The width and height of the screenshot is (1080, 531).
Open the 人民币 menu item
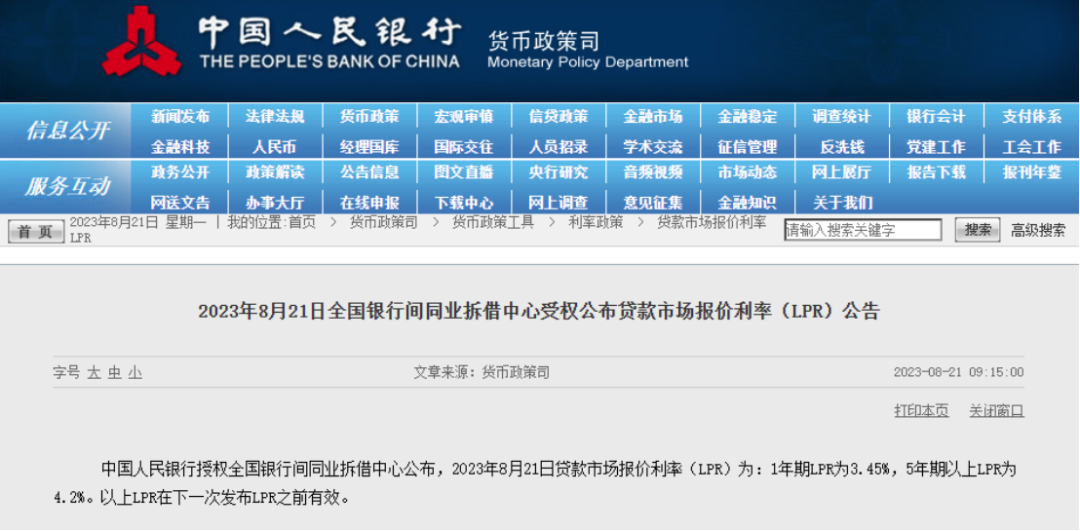click(x=274, y=147)
